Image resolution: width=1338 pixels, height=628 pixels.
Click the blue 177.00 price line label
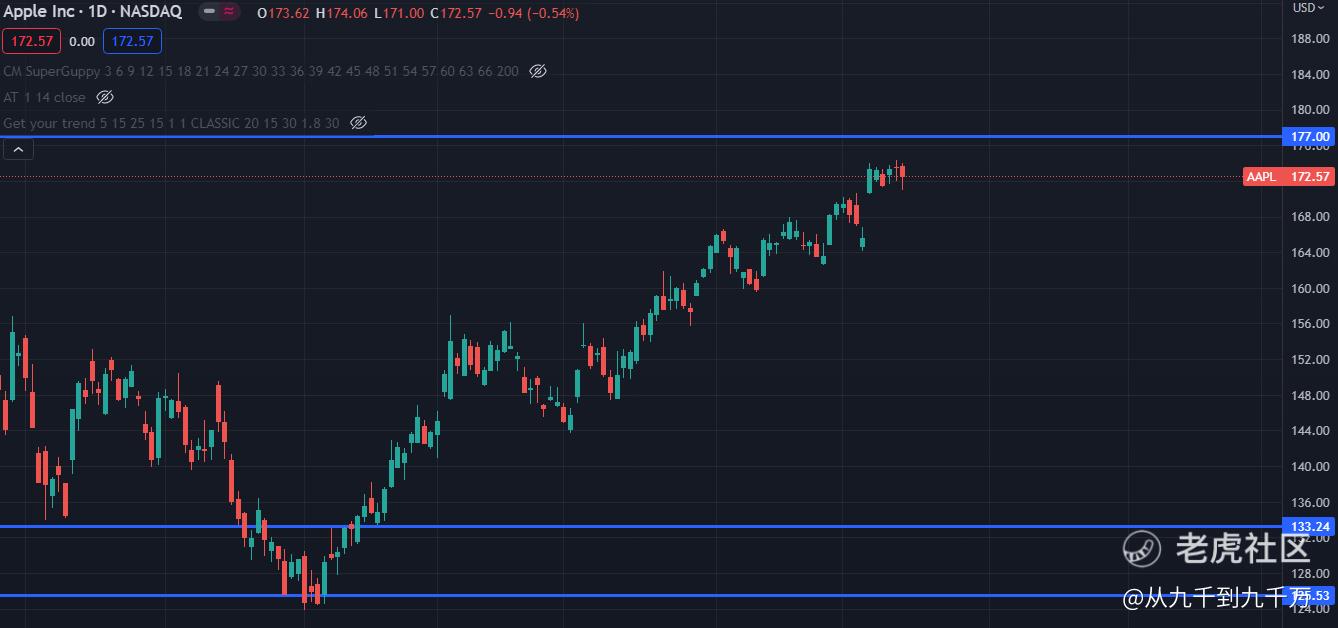(x=1309, y=136)
